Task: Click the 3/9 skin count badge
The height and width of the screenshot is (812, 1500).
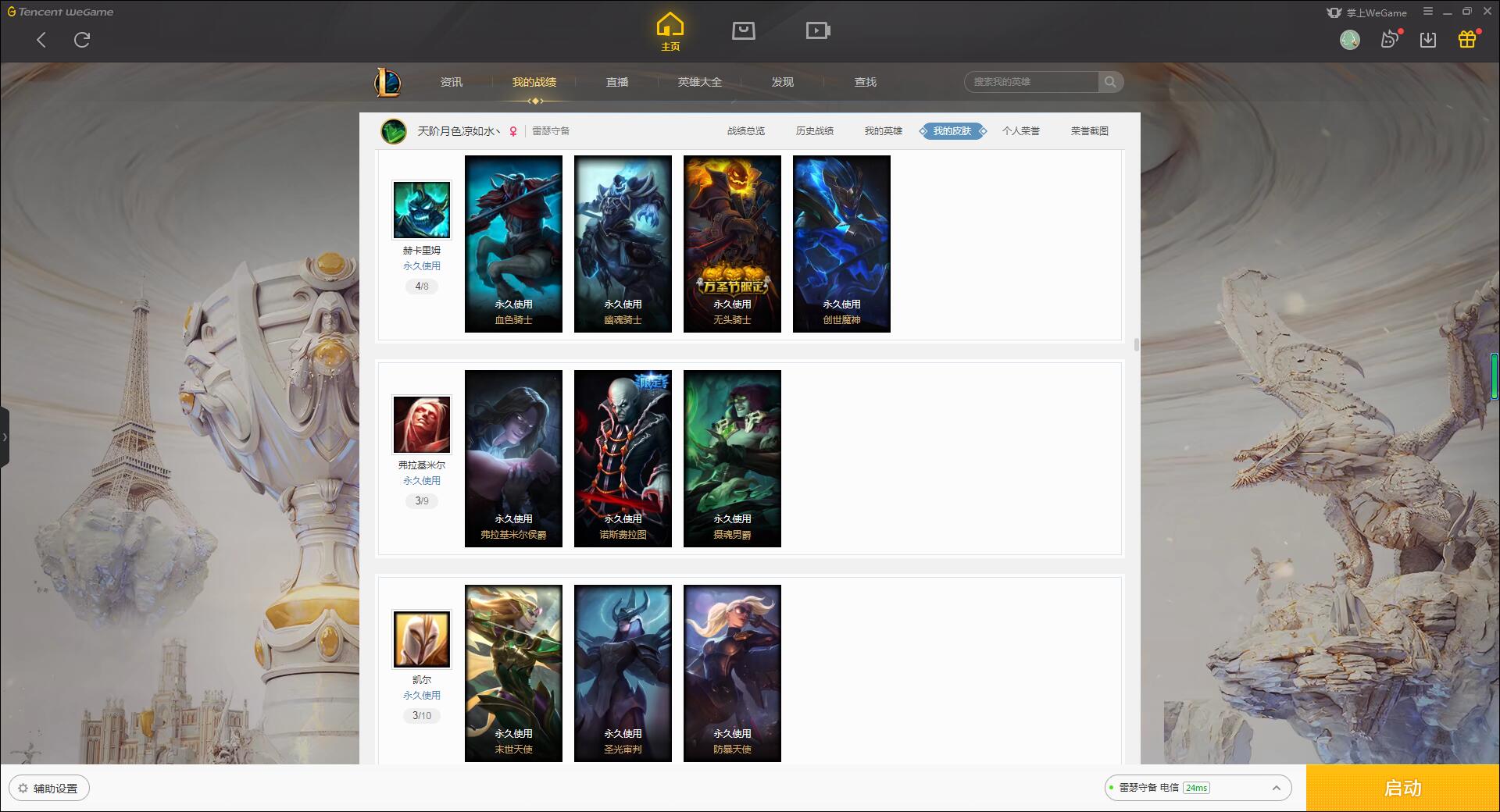Action: coord(422,501)
